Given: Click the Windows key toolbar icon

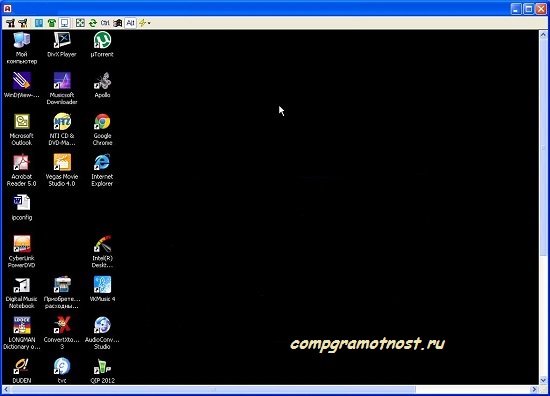Looking at the screenshot, I should pyautogui.click(x=118, y=23).
